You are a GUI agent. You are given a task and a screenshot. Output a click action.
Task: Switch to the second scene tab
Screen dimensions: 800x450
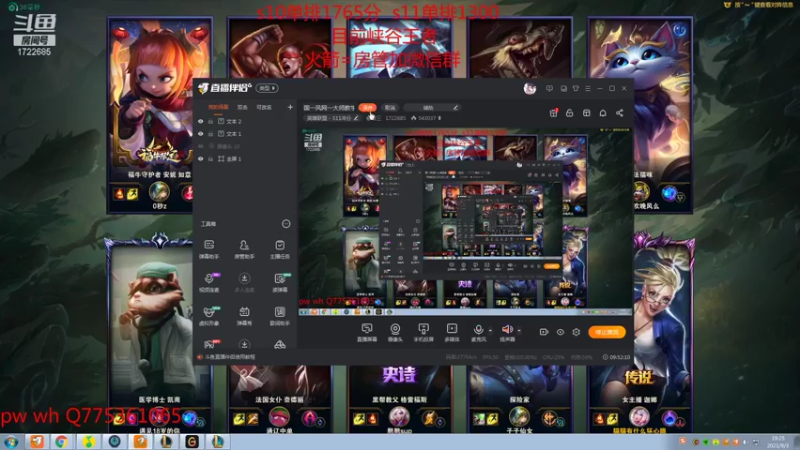pos(242,107)
